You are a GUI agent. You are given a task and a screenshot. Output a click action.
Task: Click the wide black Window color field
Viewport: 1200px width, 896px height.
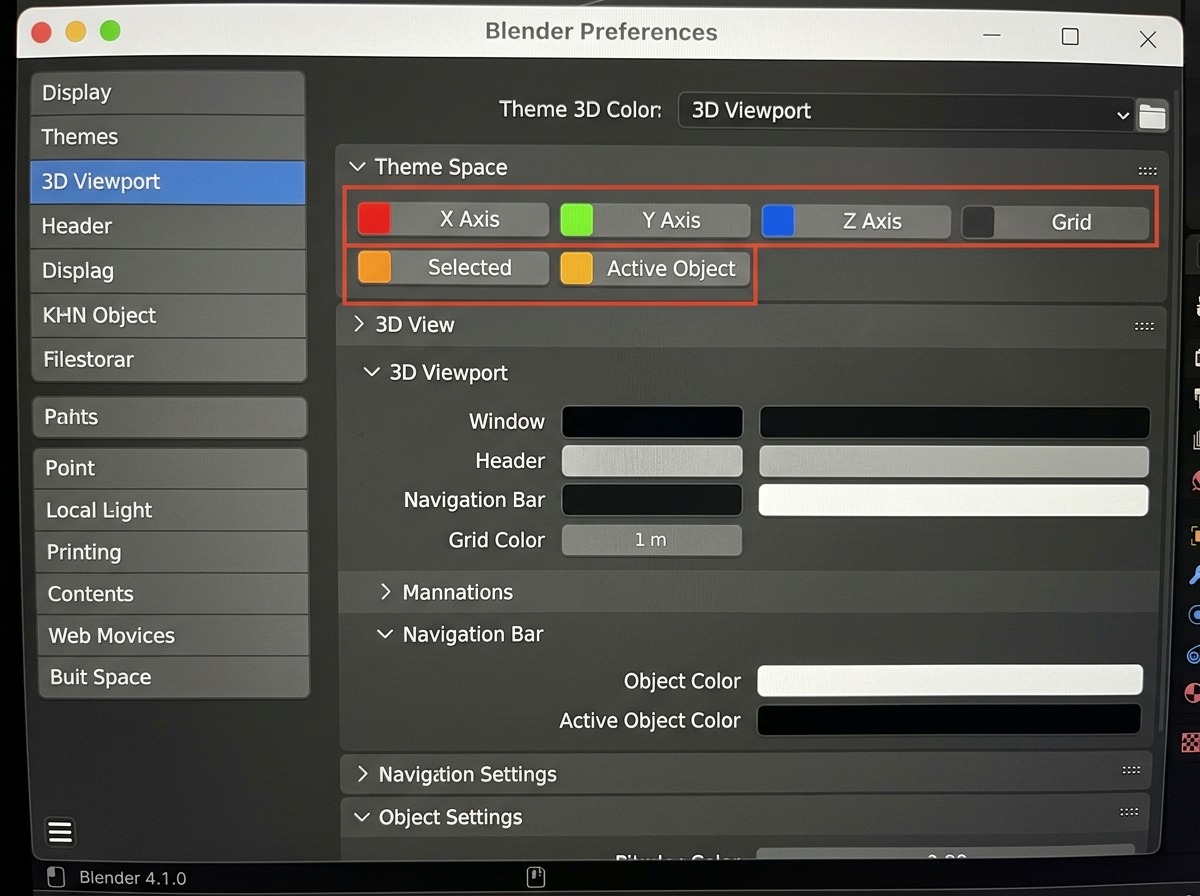955,422
